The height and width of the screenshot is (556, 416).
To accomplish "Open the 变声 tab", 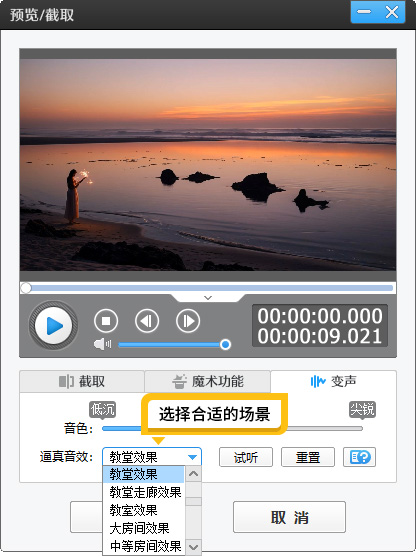I will pos(333,382).
